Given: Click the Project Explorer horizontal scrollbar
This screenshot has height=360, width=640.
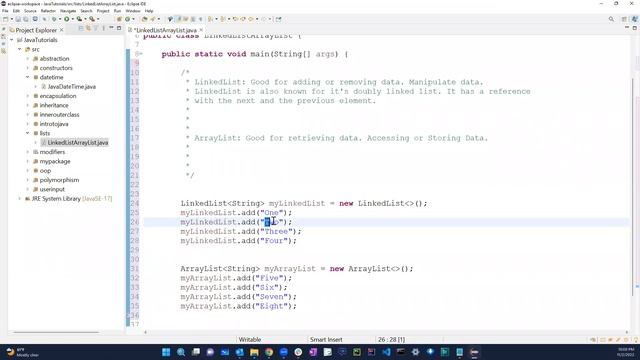Looking at the screenshot, I should (56, 332).
